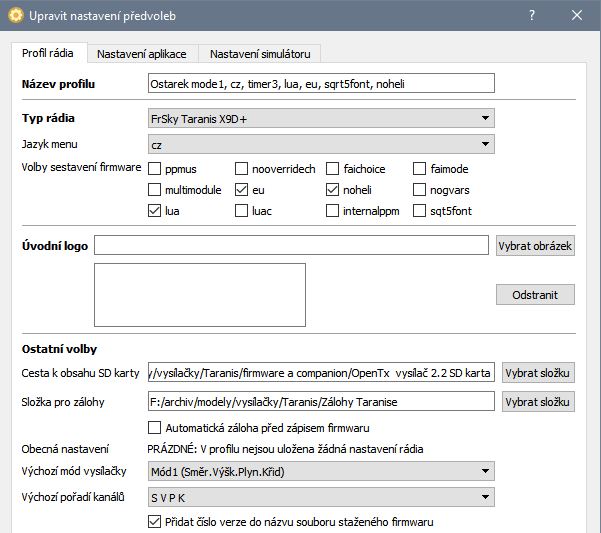Expand Výchozí pořadí kanálů dropdown
The height and width of the screenshot is (533, 601).
(x=320, y=497)
